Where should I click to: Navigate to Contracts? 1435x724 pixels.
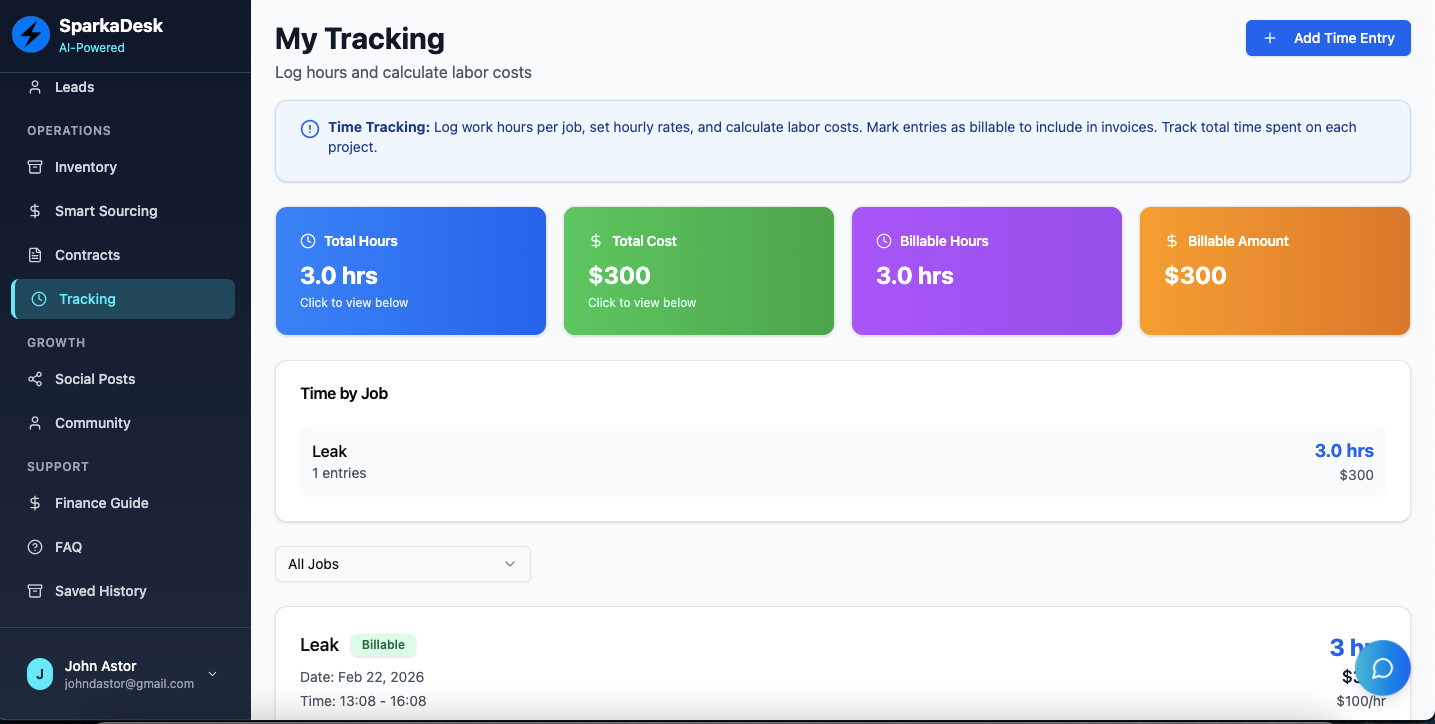click(x=123, y=255)
